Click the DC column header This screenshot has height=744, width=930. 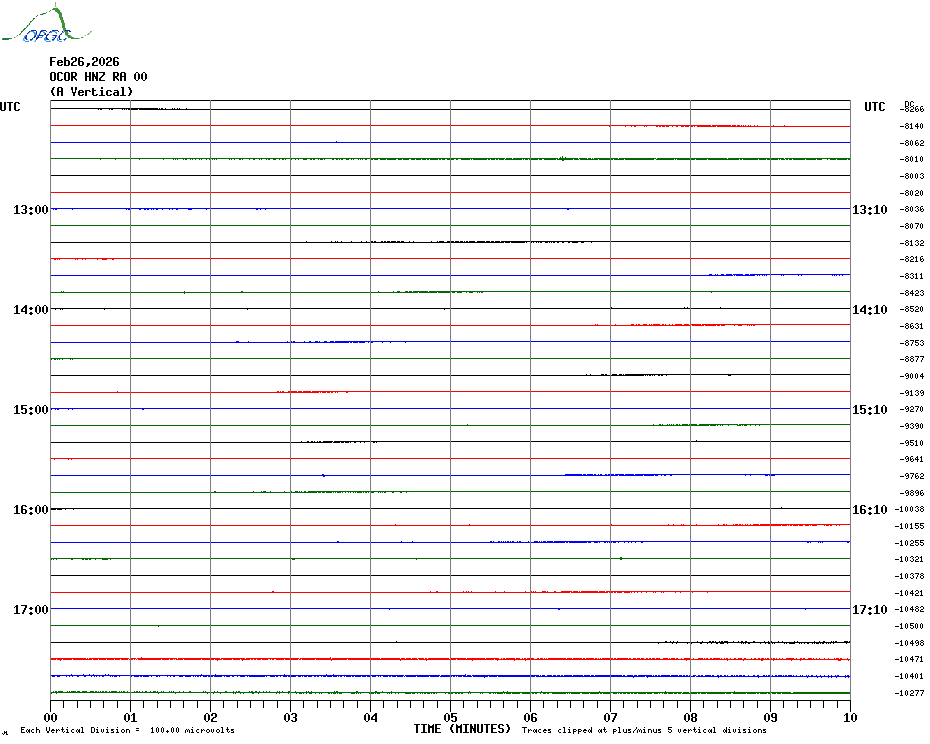[x=909, y=103]
